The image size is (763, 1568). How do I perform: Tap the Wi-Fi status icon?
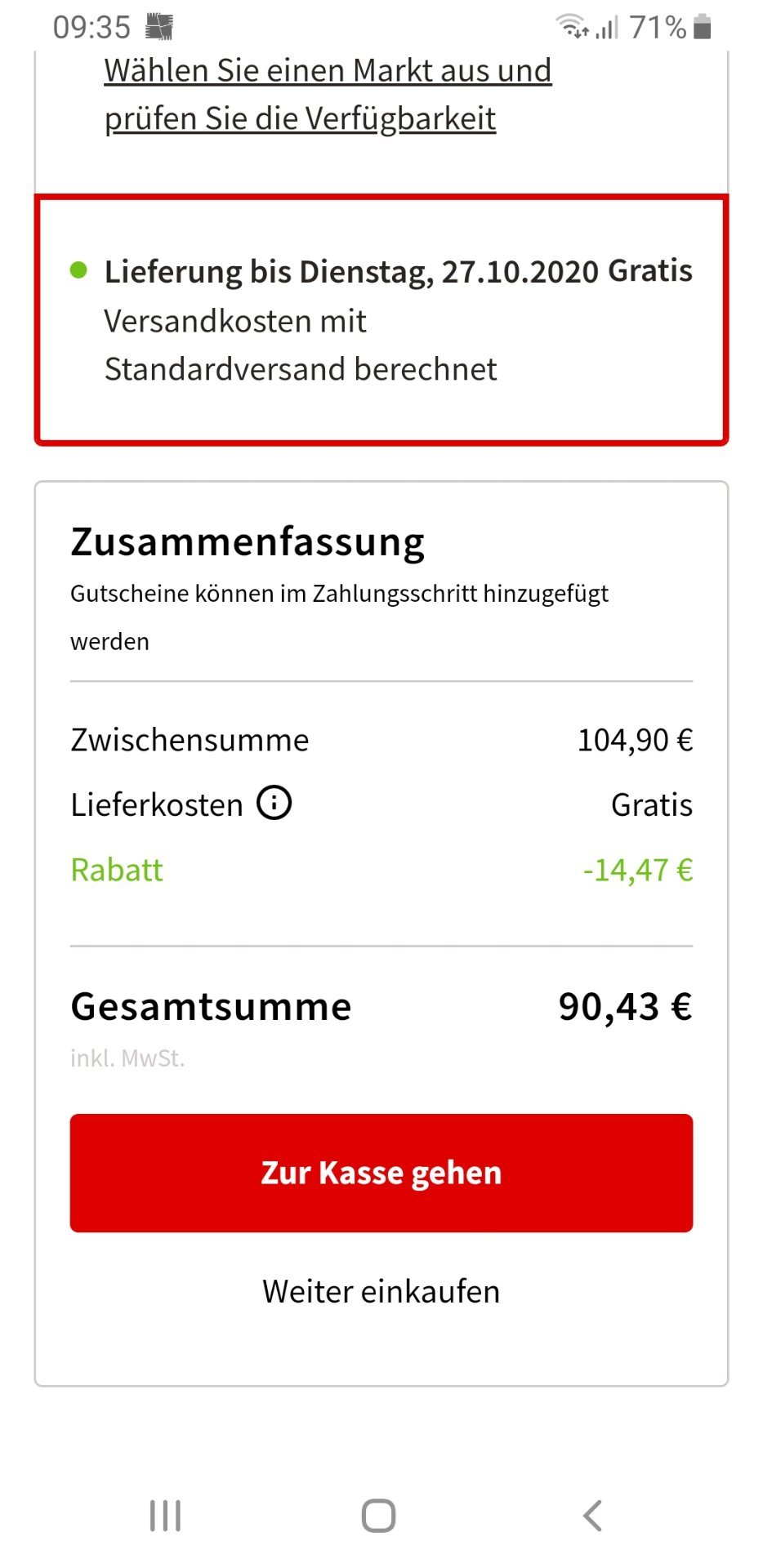click(x=572, y=27)
